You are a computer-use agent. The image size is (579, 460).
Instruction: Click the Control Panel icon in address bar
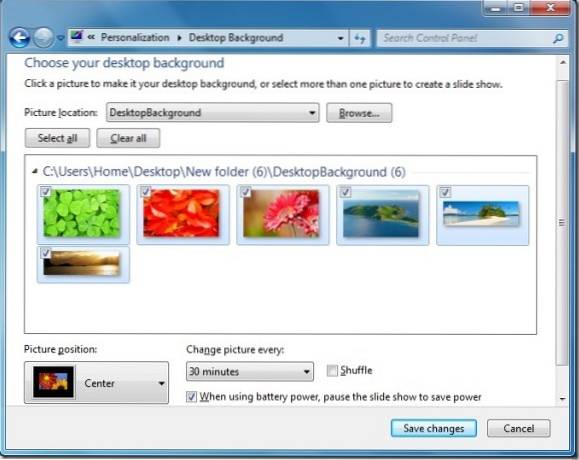pos(77,37)
